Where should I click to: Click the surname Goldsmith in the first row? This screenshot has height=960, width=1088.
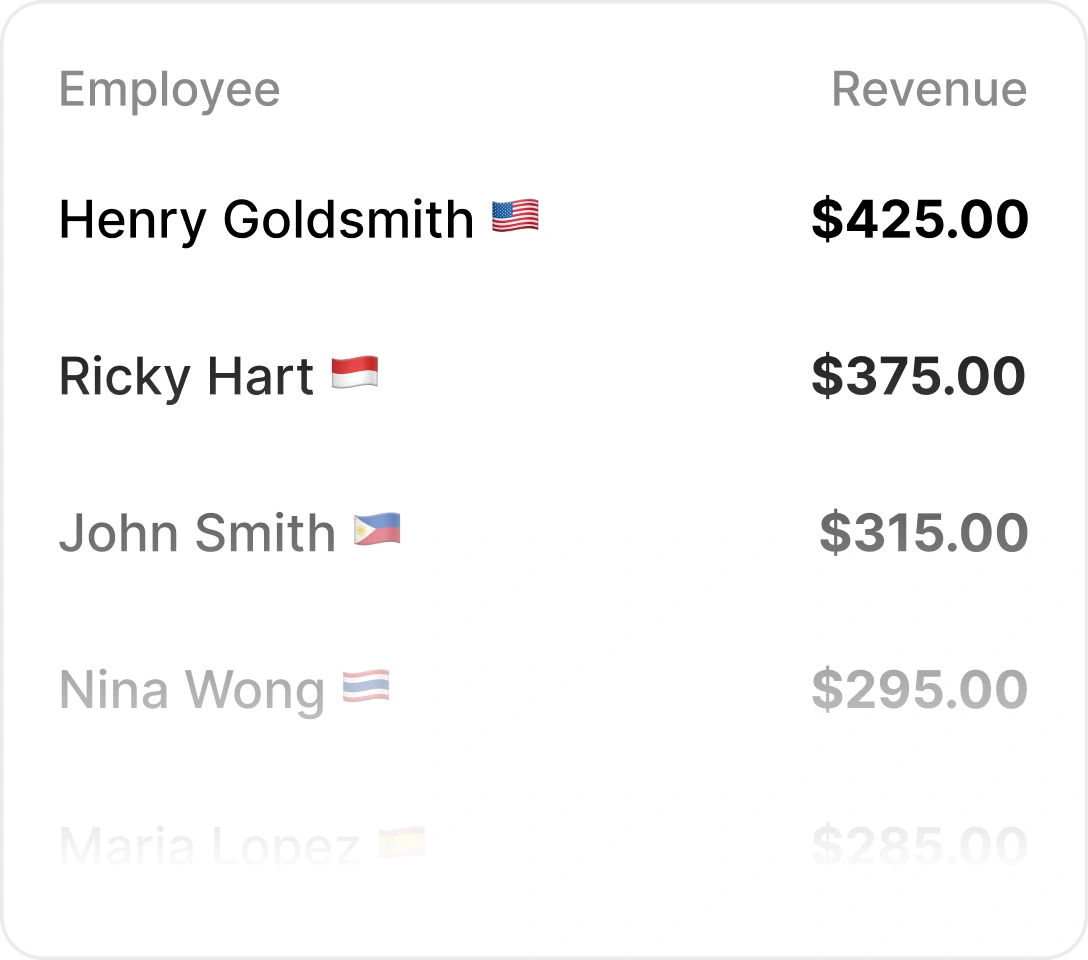(348, 220)
